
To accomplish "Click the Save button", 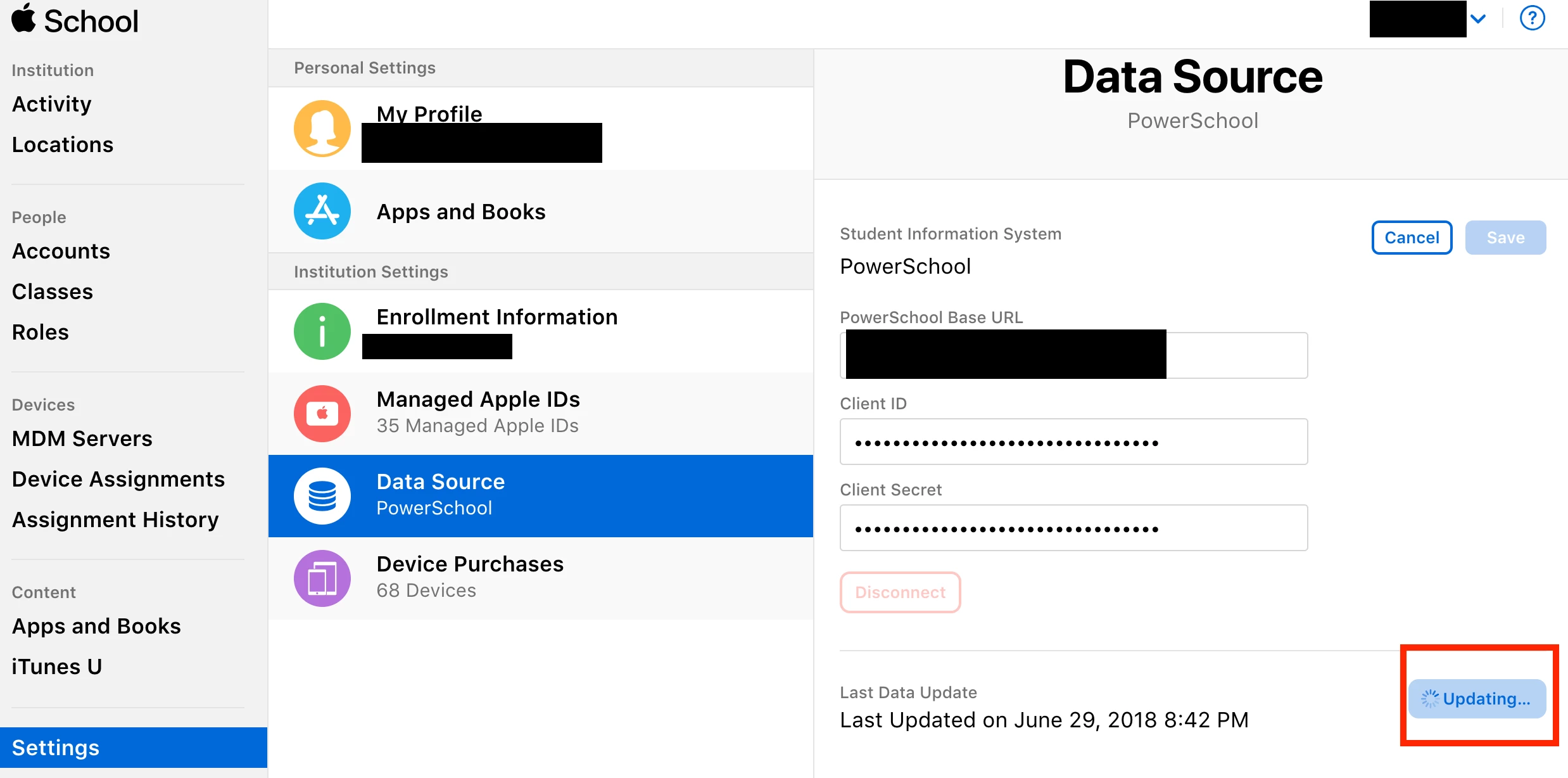I will tap(1505, 238).
